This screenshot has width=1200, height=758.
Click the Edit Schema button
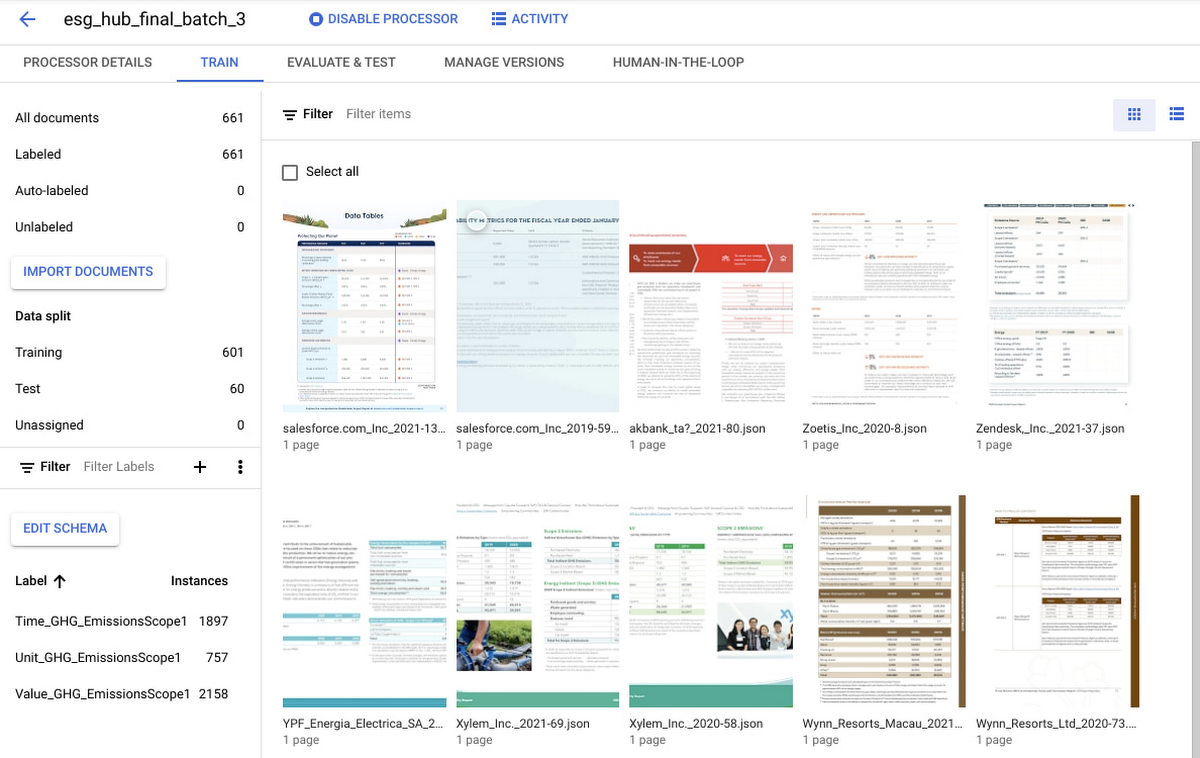click(65, 529)
